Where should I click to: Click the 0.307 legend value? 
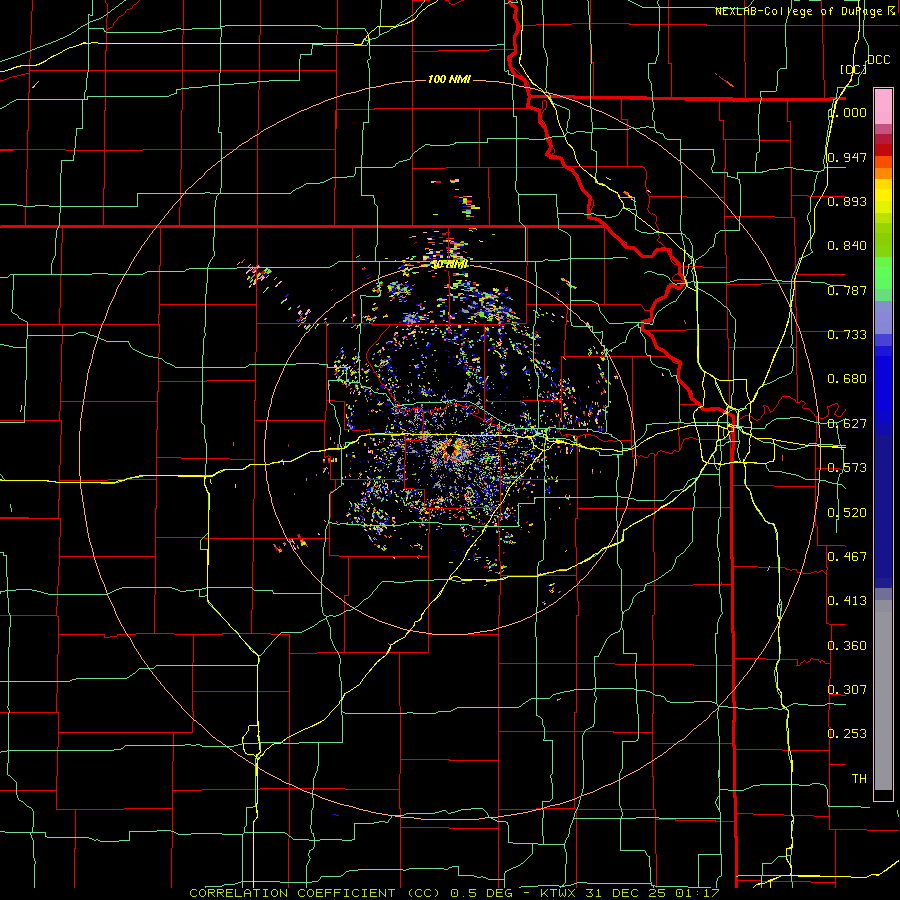[847, 689]
